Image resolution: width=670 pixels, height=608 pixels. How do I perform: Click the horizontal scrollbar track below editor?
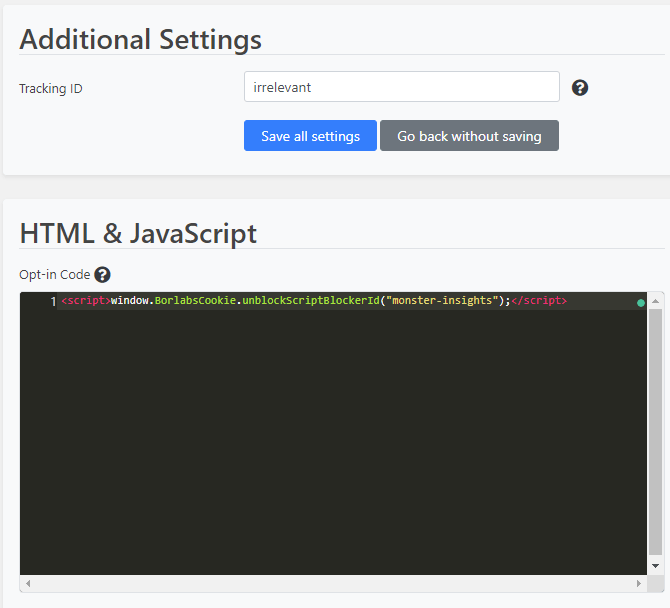click(333, 584)
